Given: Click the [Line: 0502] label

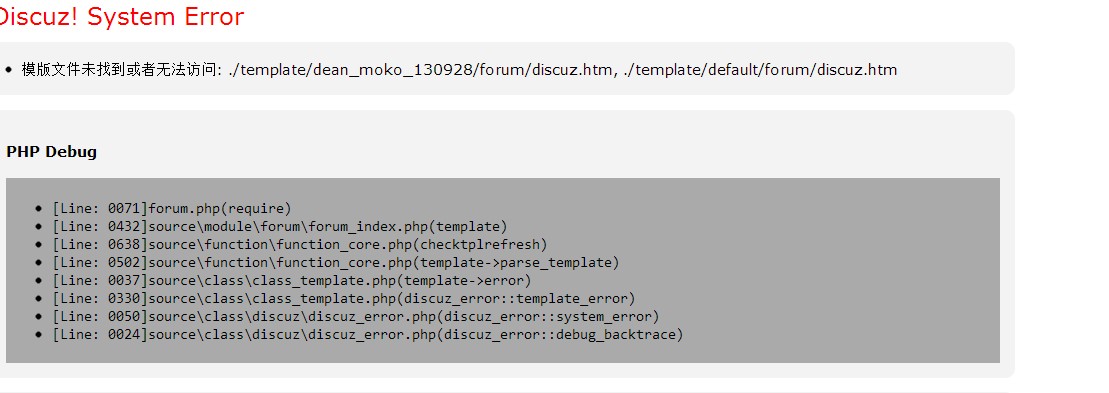Looking at the screenshot, I should (100, 263).
